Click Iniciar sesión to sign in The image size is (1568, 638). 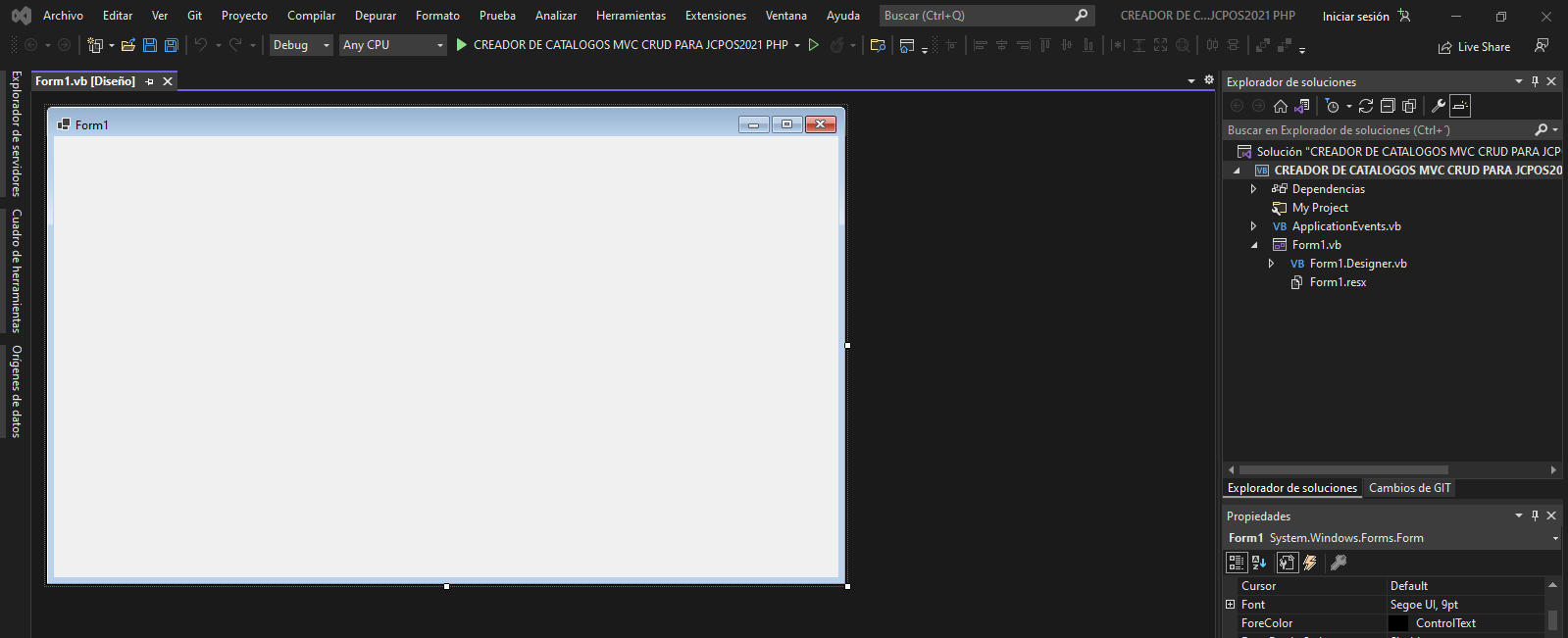[1355, 17]
